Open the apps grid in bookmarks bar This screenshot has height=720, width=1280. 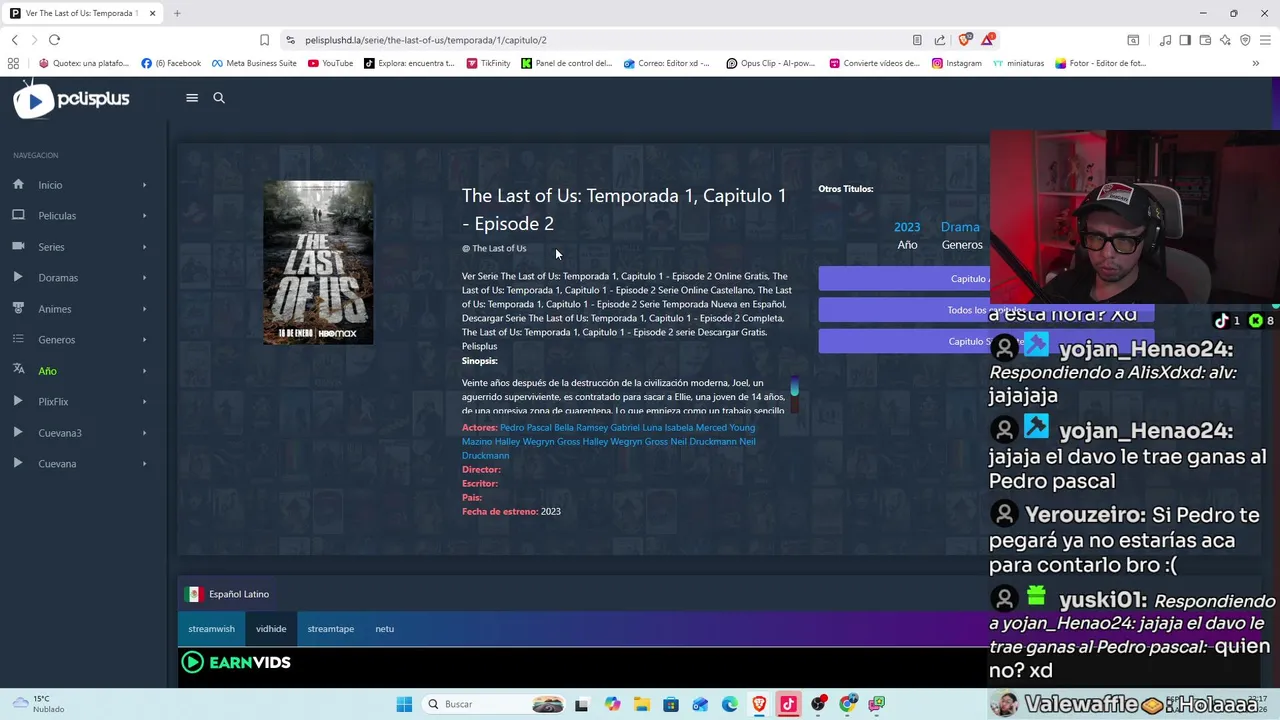(x=13, y=63)
